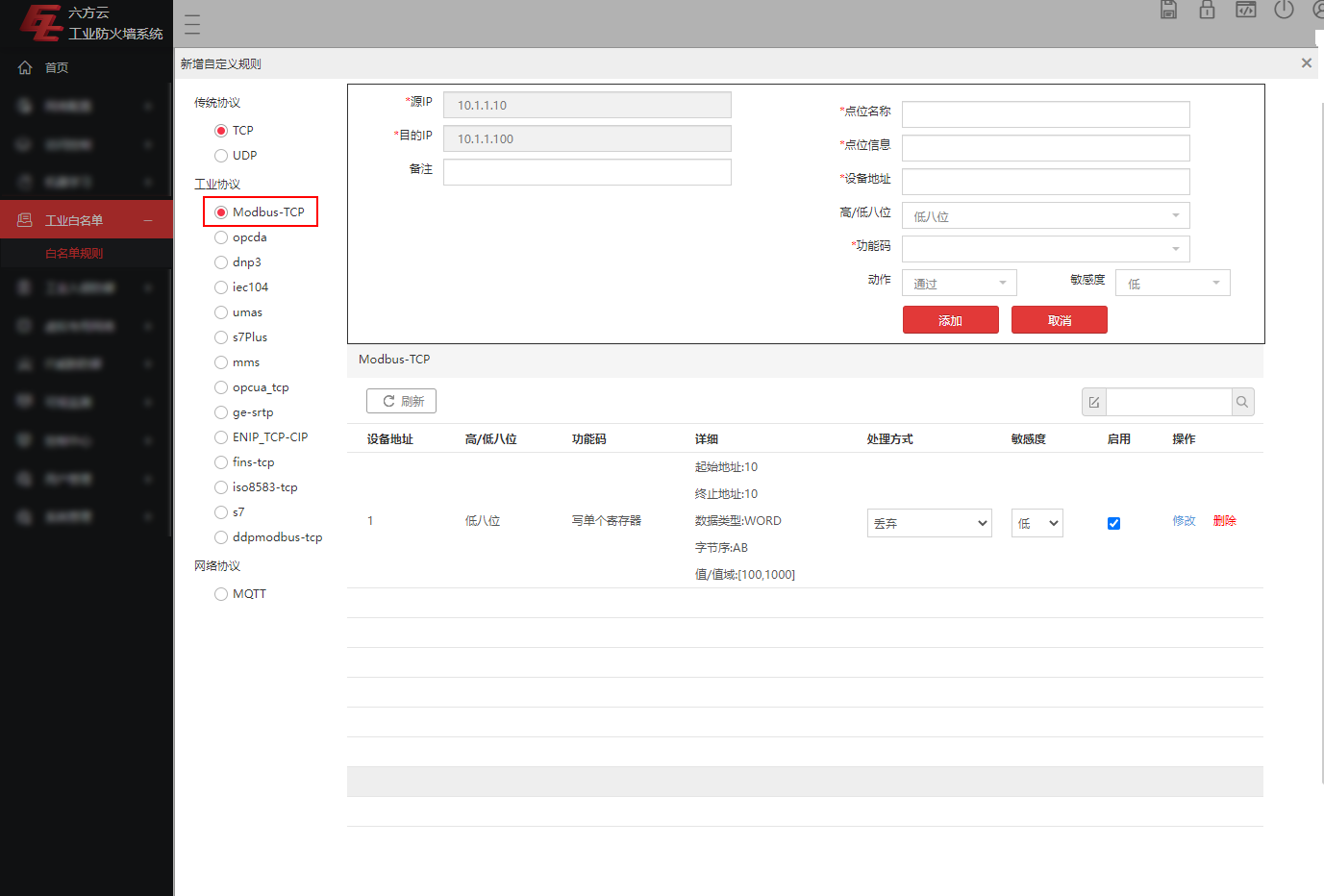Click the 刷新 refresh button
This screenshot has width=1324, height=896.
[402, 401]
